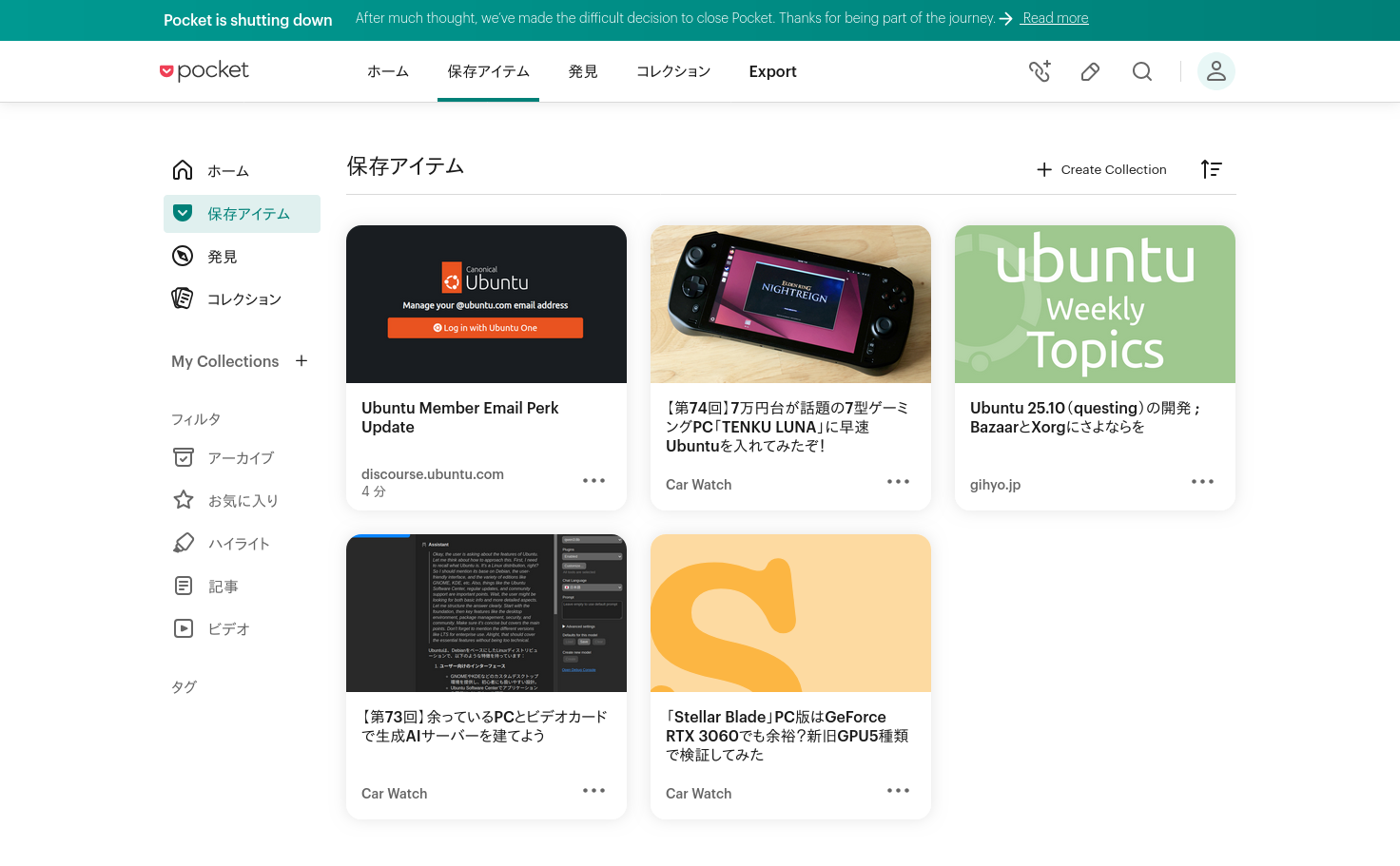
Task: Open the add URL save icon
Action: (1040, 71)
